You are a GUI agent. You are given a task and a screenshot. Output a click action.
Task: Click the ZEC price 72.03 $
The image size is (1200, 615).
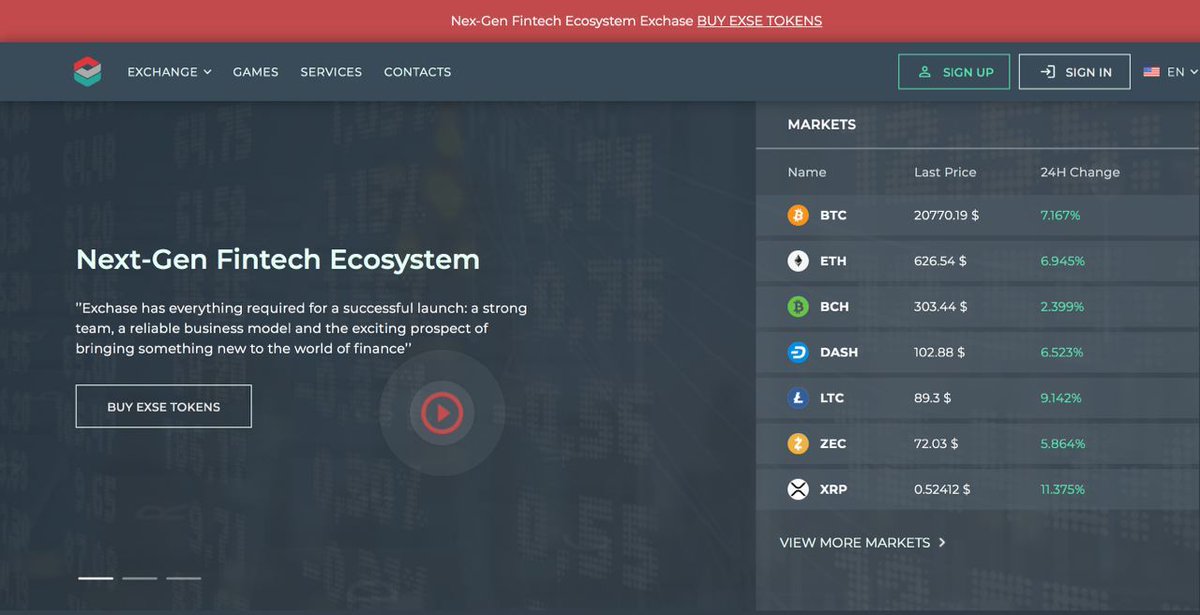tap(936, 443)
